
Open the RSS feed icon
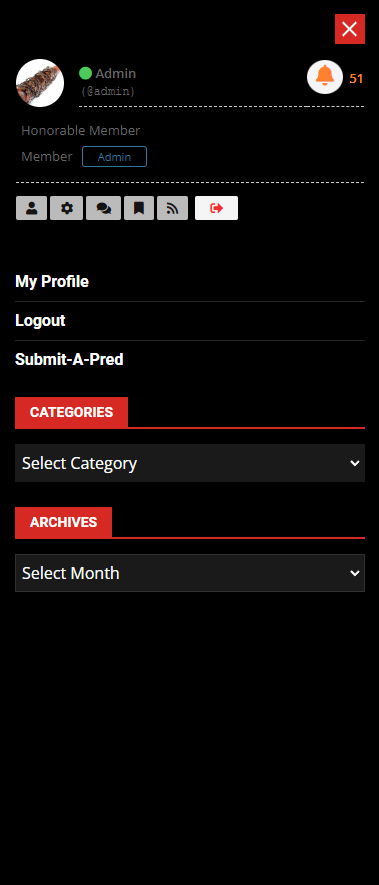pos(172,208)
